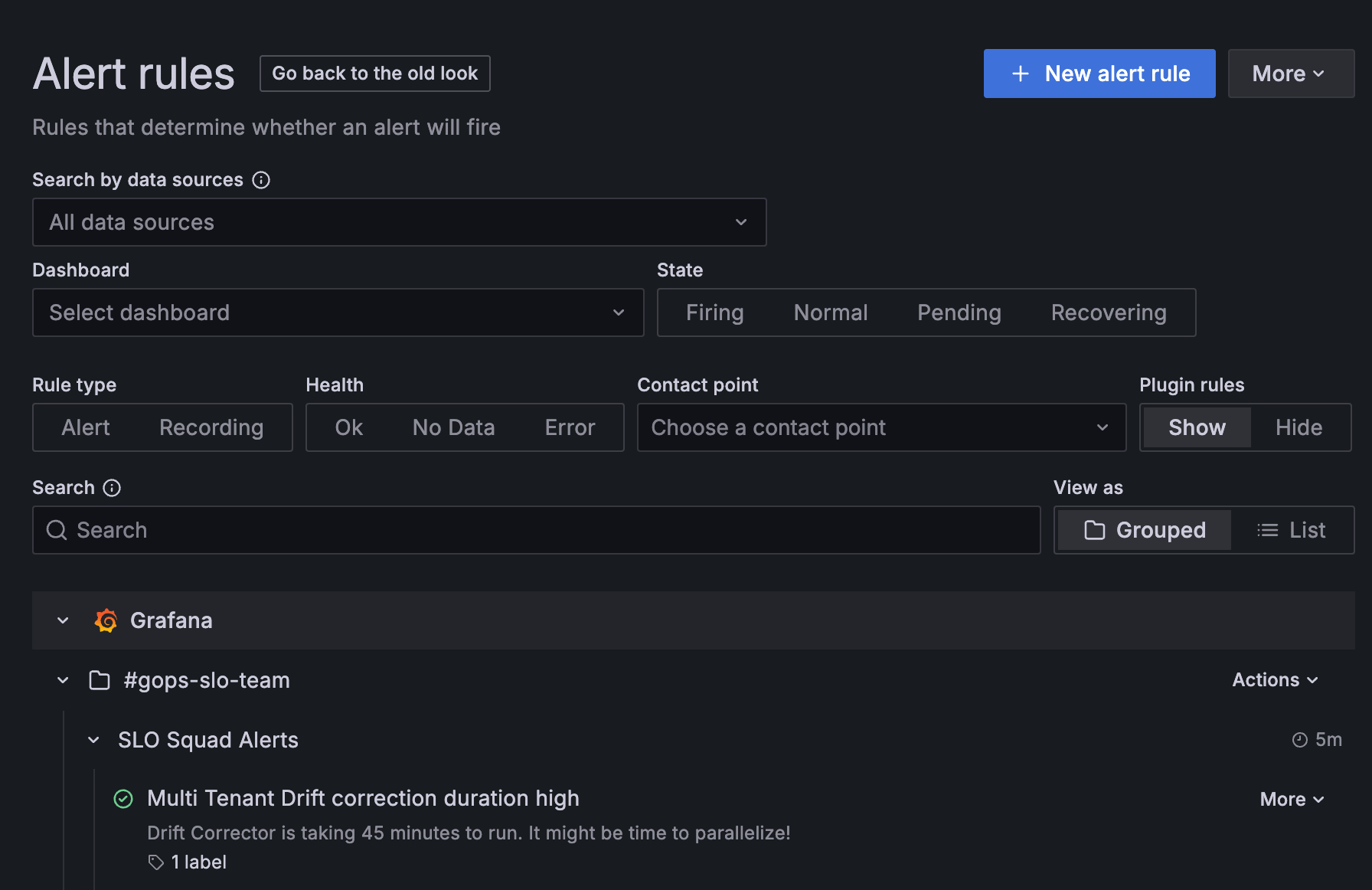Click the label tag icon

click(x=156, y=862)
